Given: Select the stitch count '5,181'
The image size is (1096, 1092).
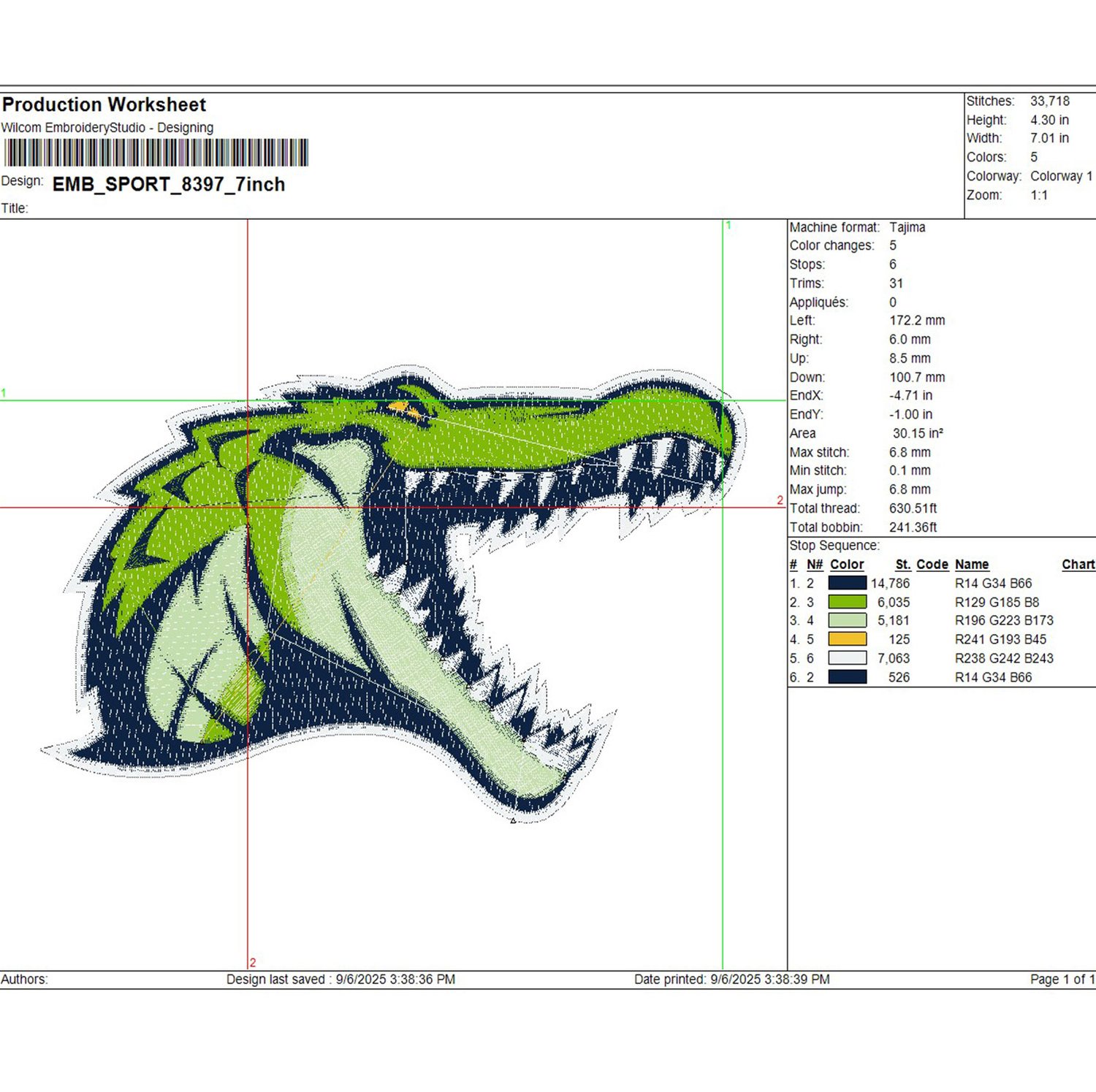Looking at the screenshot, I should (894, 621).
